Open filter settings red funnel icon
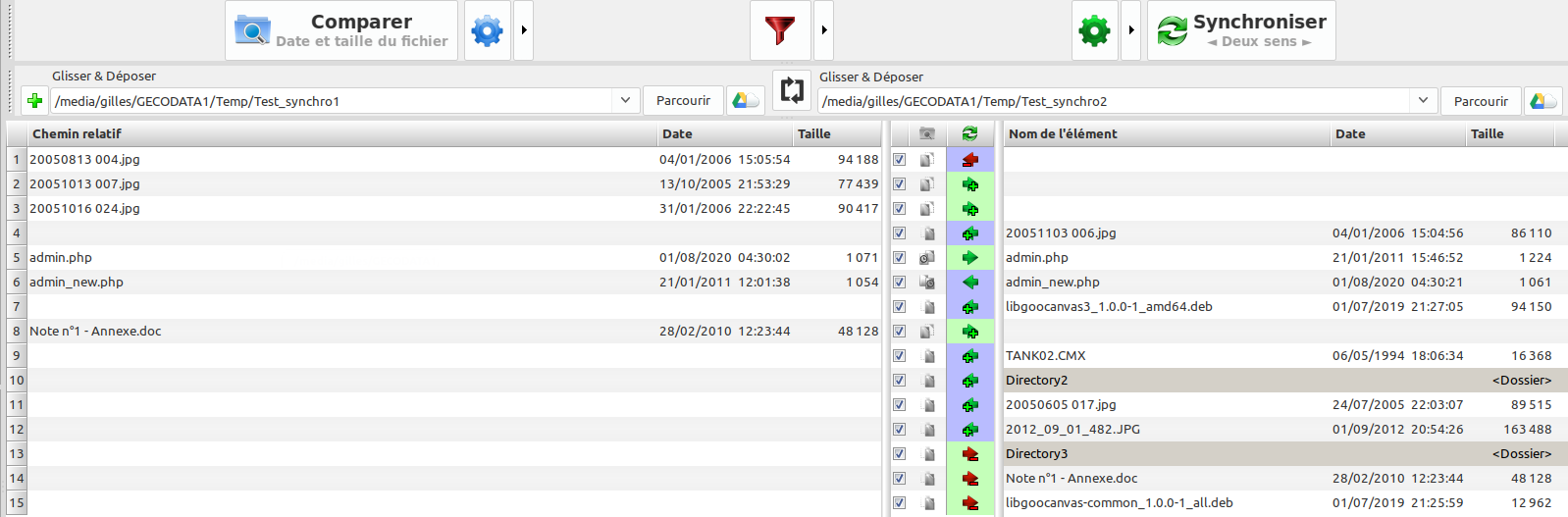The image size is (1568, 517). click(x=780, y=30)
